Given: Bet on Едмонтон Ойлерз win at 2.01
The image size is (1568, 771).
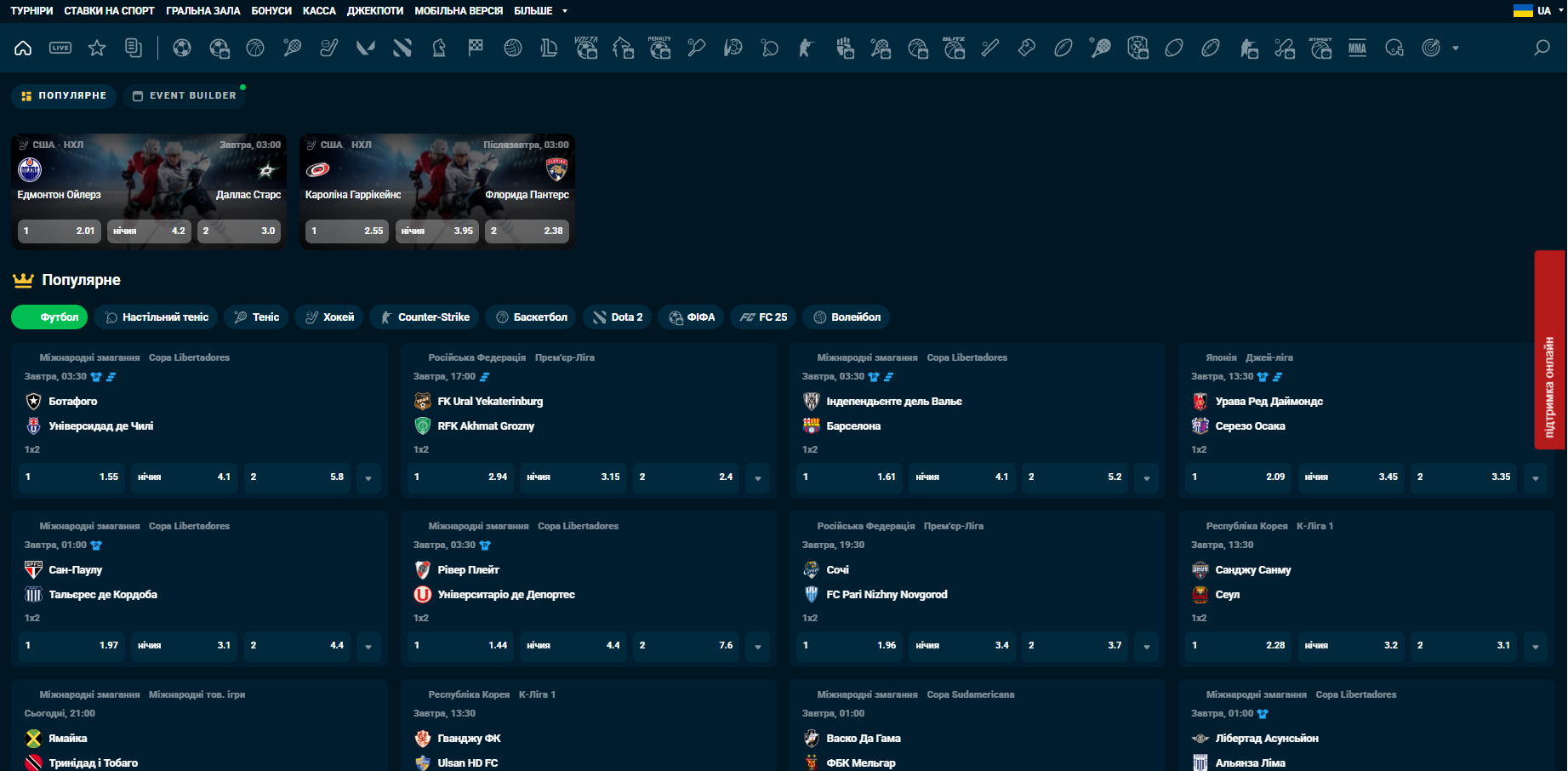Looking at the screenshot, I should [x=60, y=231].
